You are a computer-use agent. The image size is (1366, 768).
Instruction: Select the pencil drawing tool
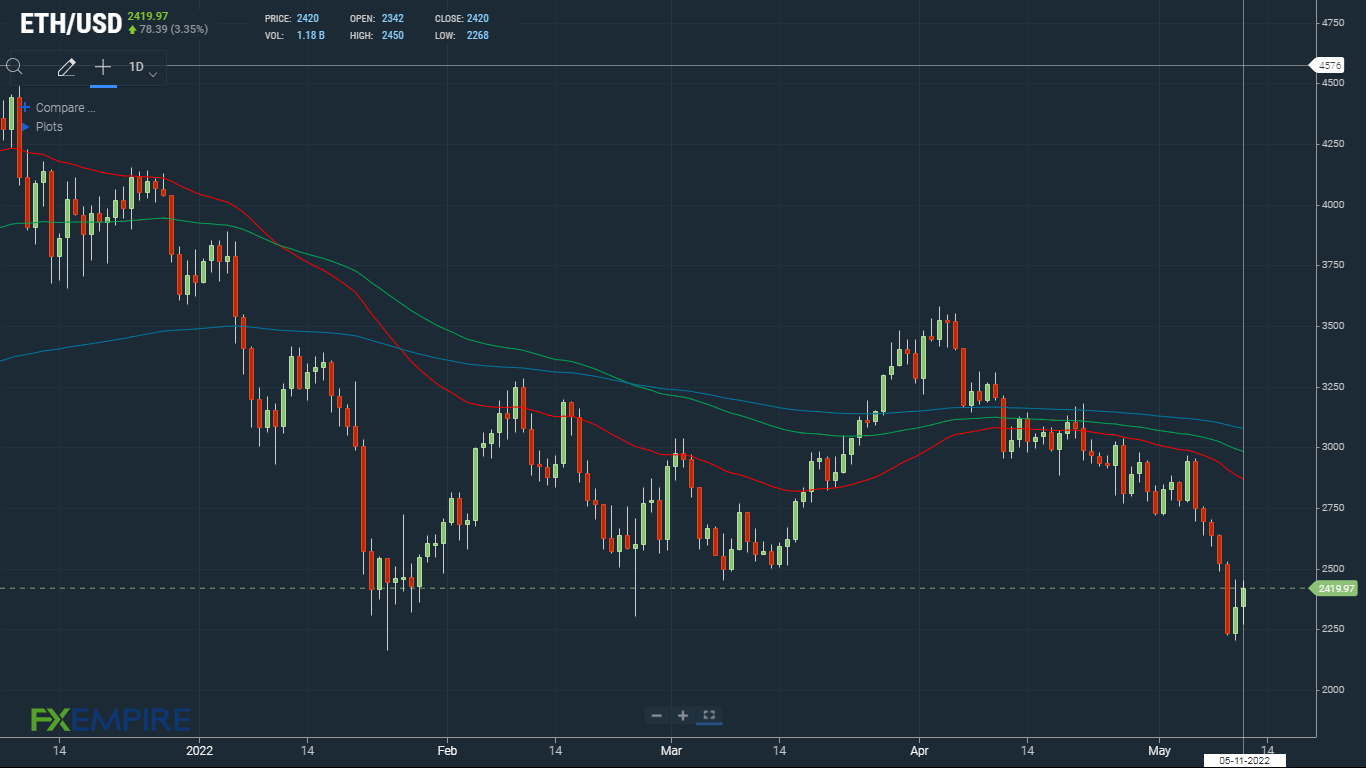click(x=66, y=68)
